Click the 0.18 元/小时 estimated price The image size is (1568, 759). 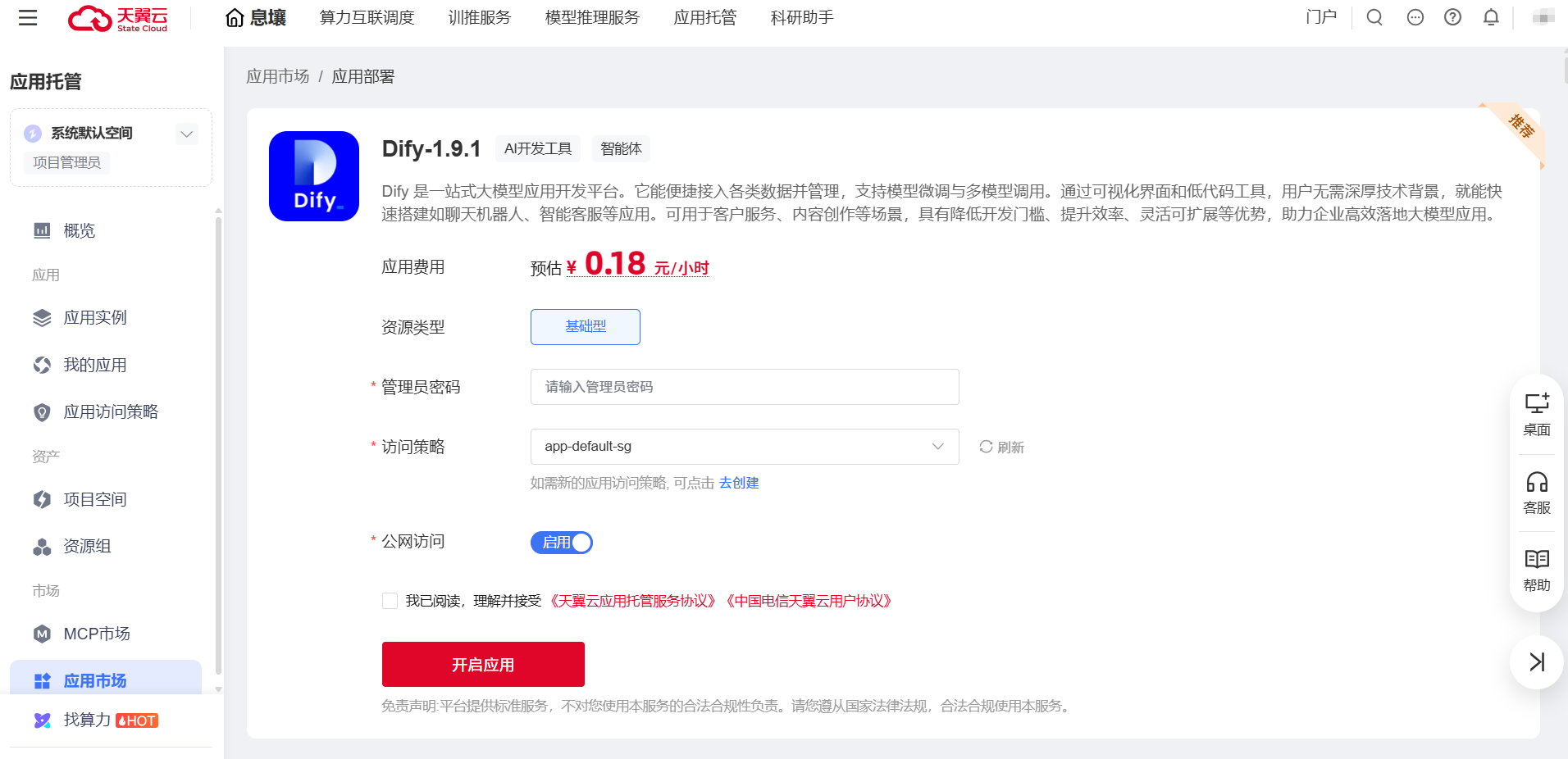click(637, 264)
